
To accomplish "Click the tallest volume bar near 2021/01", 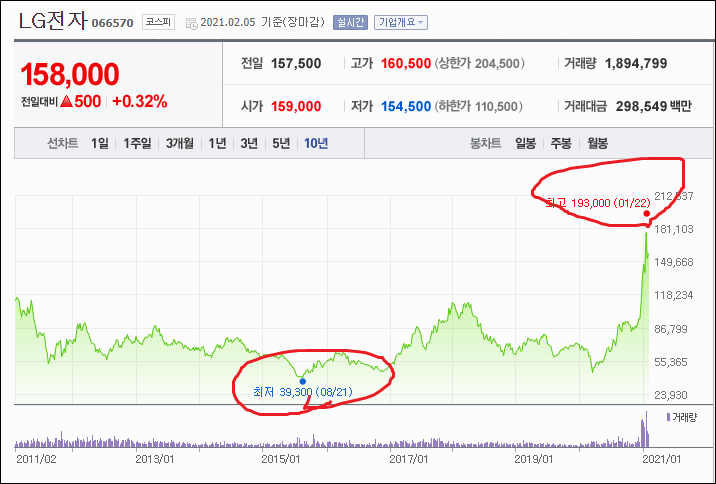I will (647, 429).
